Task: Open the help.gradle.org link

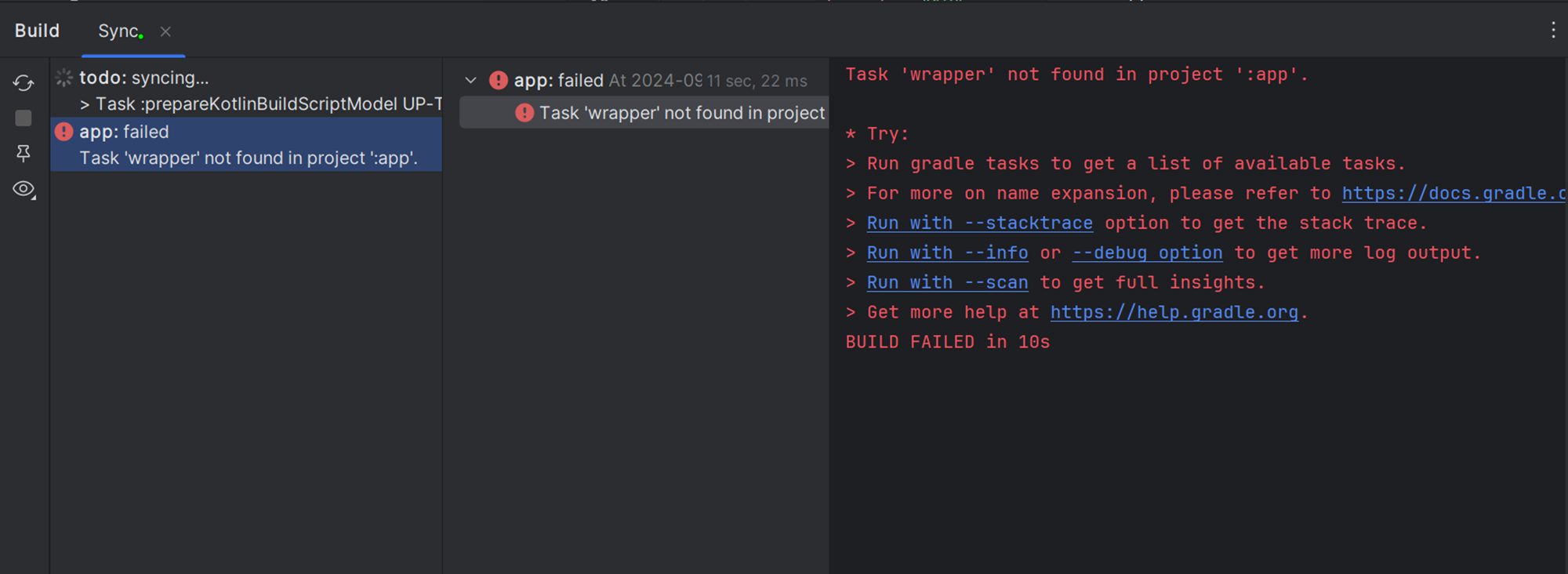Action: 1174,313
